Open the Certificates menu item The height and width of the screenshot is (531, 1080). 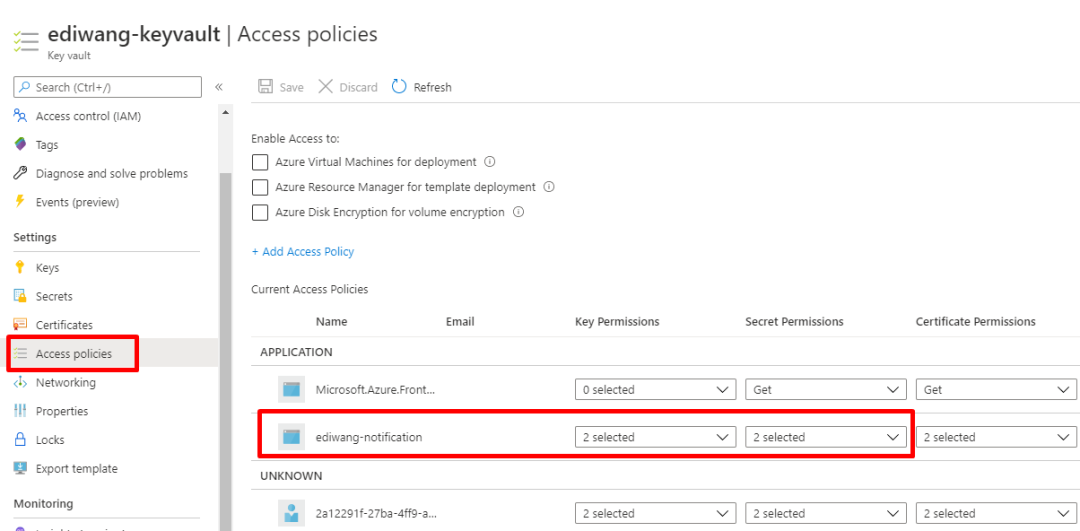64,325
